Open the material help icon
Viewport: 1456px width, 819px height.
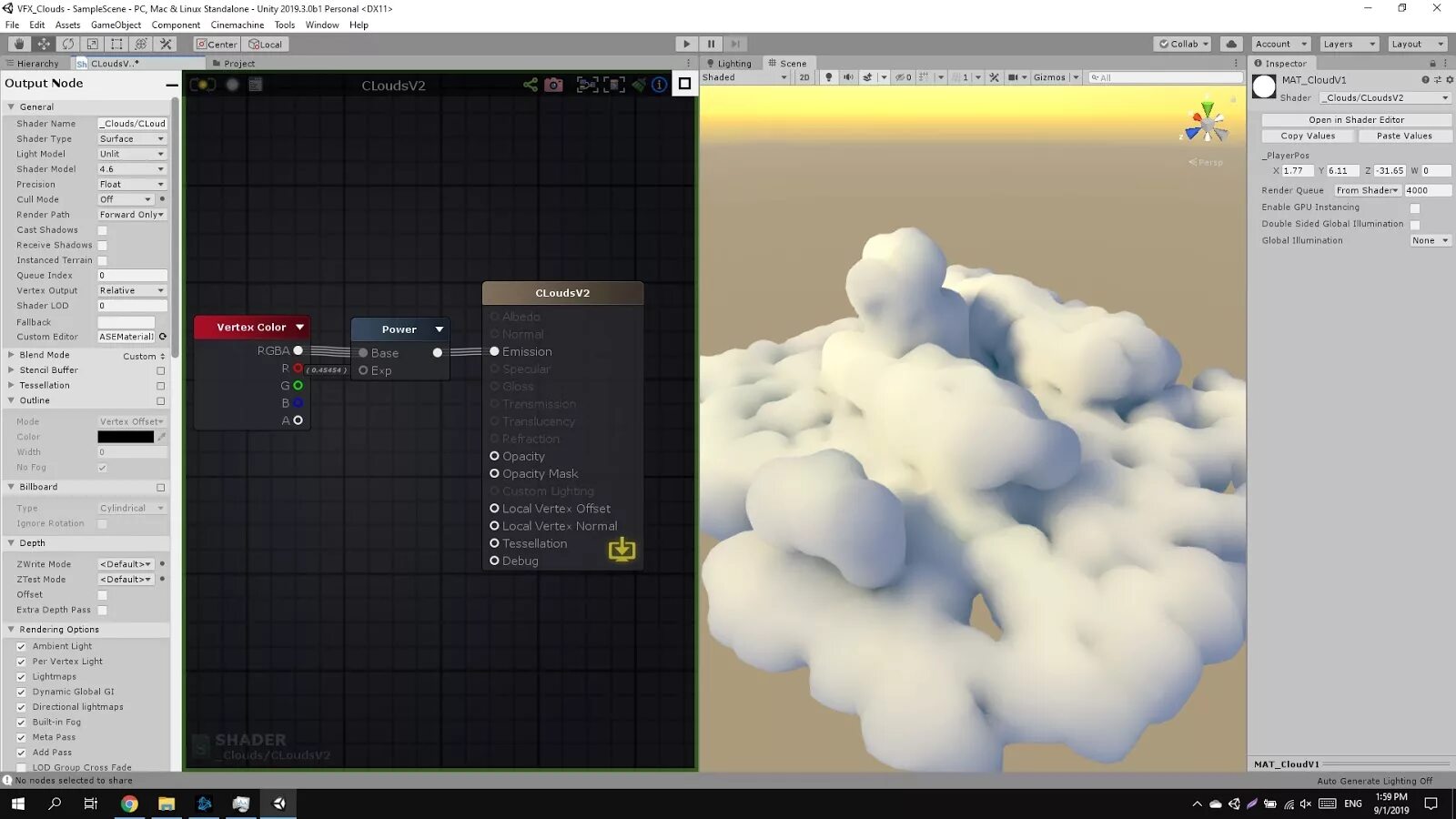(x=1426, y=80)
